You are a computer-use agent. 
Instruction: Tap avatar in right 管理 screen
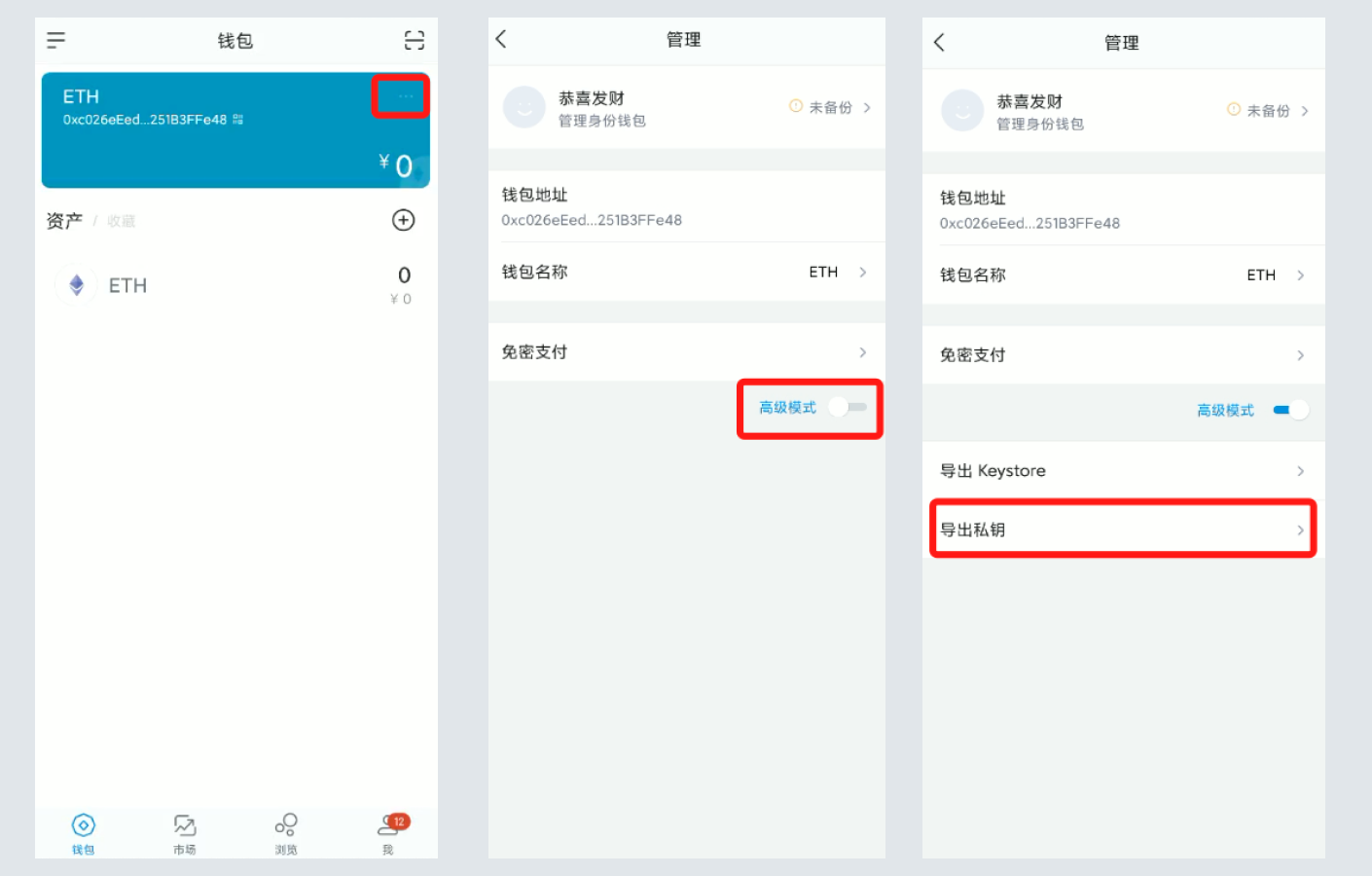pyautogui.click(x=962, y=110)
